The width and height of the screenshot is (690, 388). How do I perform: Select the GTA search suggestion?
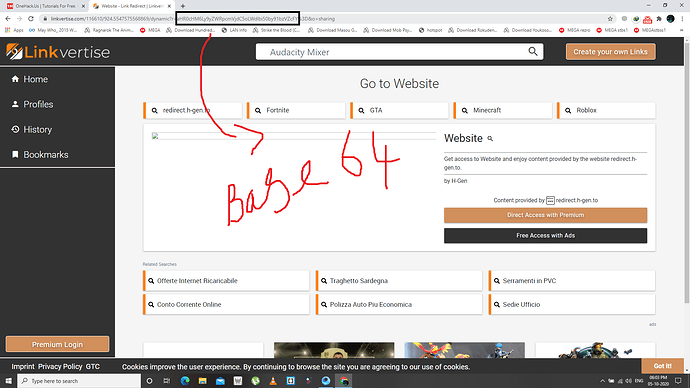400,110
